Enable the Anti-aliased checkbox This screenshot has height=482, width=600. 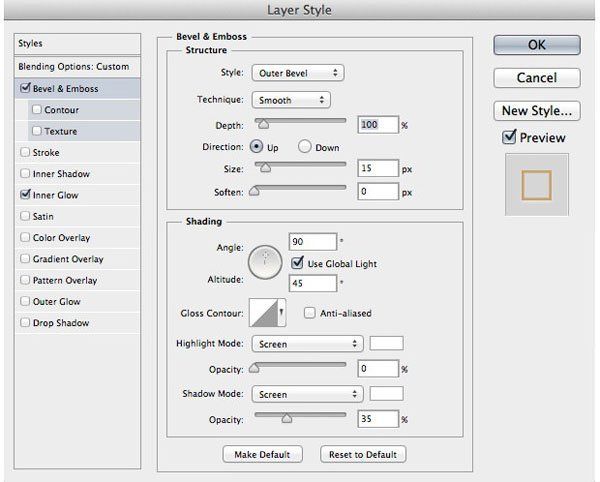309,313
